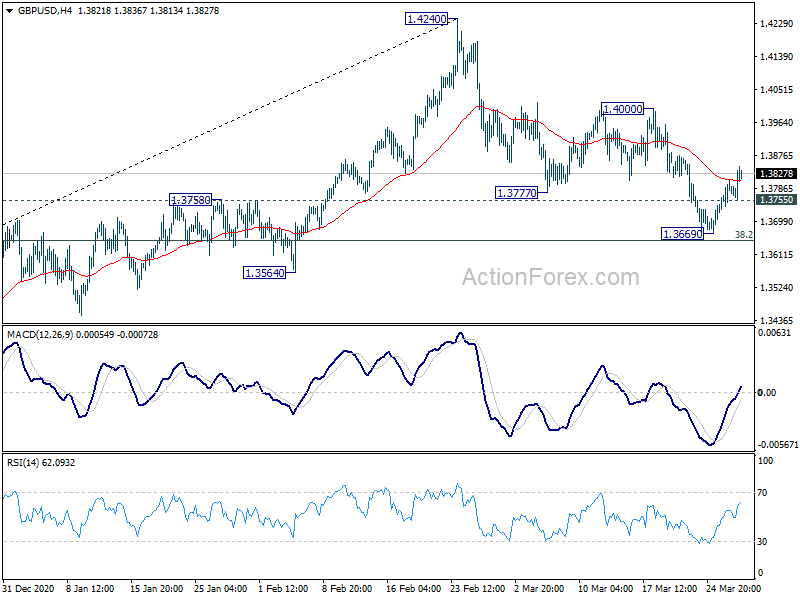Select the current price tag 1.38278
This screenshot has height=600, width=800.
(776, 174)
